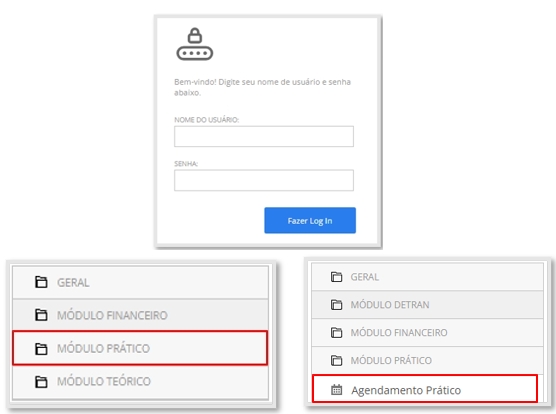Viewport: 556px width, 414px height.
Task: Open MÓDULO FINANCEIRO label under MÓDULO DETRAN
Action: [x=399, y=332]
